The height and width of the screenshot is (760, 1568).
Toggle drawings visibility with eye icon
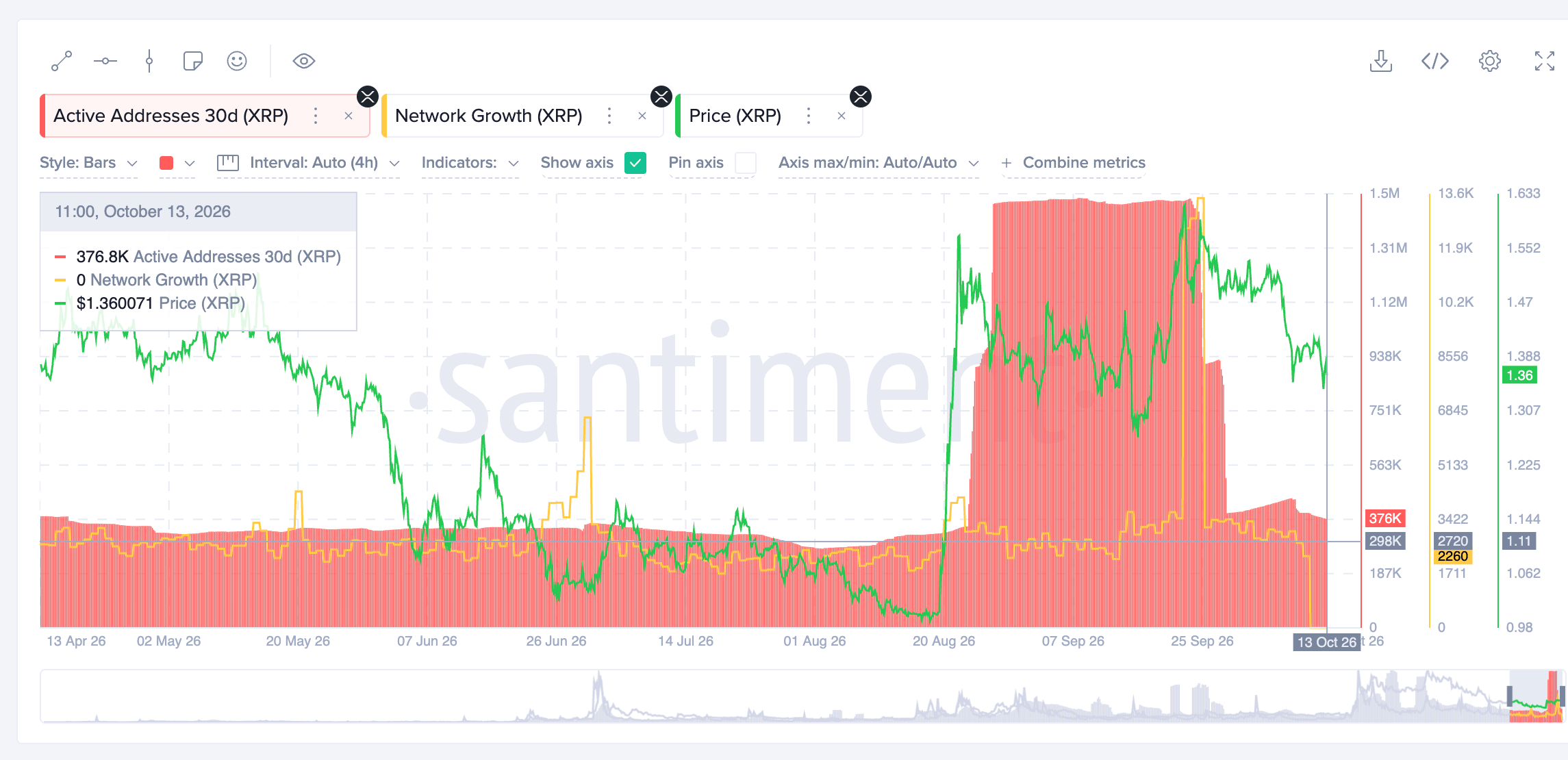[304, 61]
